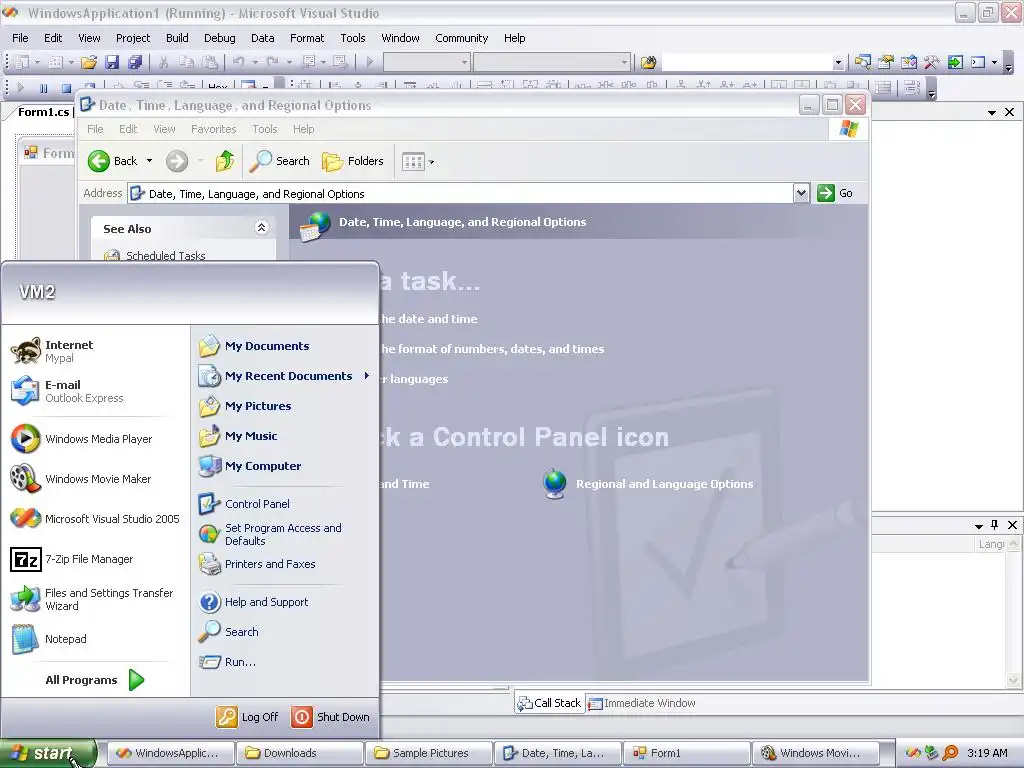Image resolution: width=1024 pixels, height=768 pixels.
Task: Switch to Downloads taskbar window
Action: 300,753
